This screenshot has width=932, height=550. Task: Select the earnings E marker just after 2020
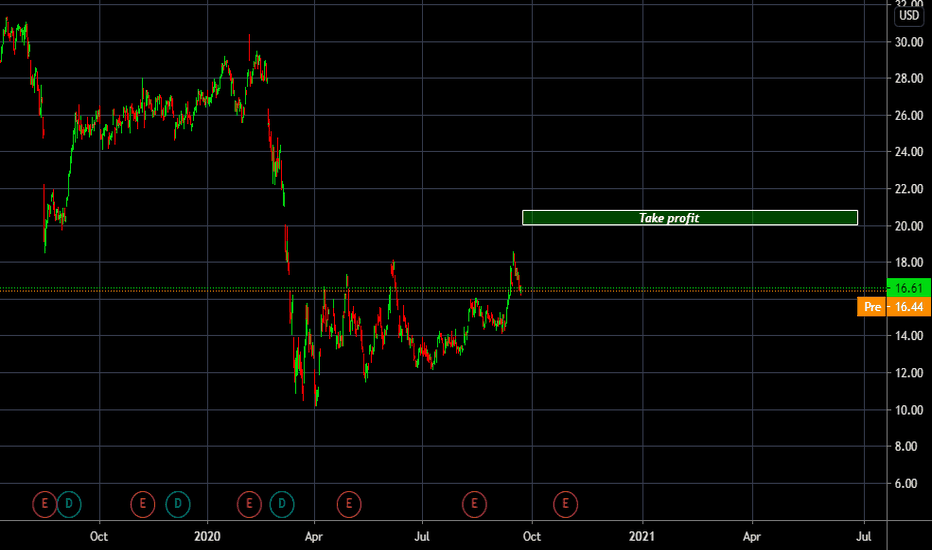249,504
